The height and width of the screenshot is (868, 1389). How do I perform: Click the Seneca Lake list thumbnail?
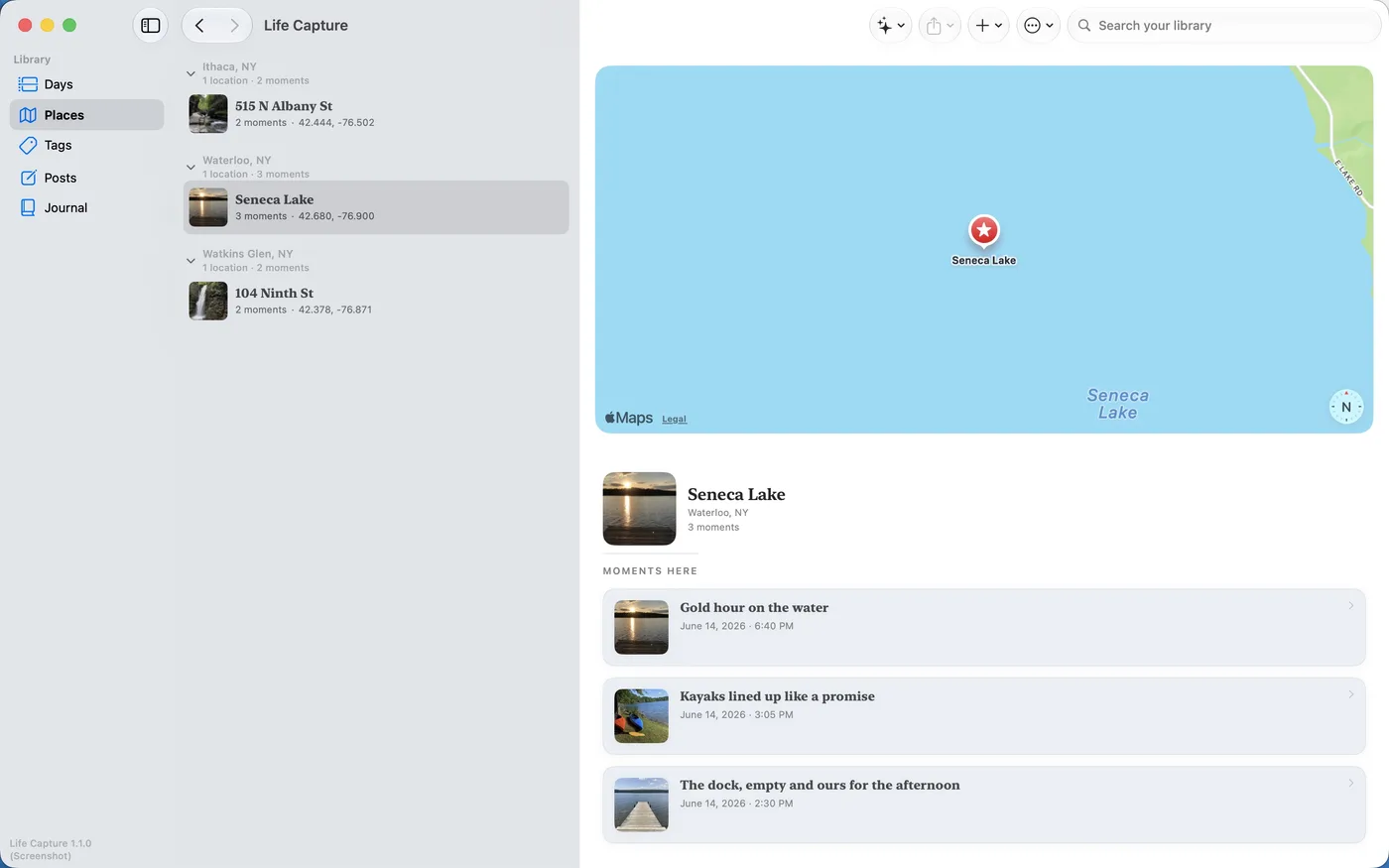[208, 207]
